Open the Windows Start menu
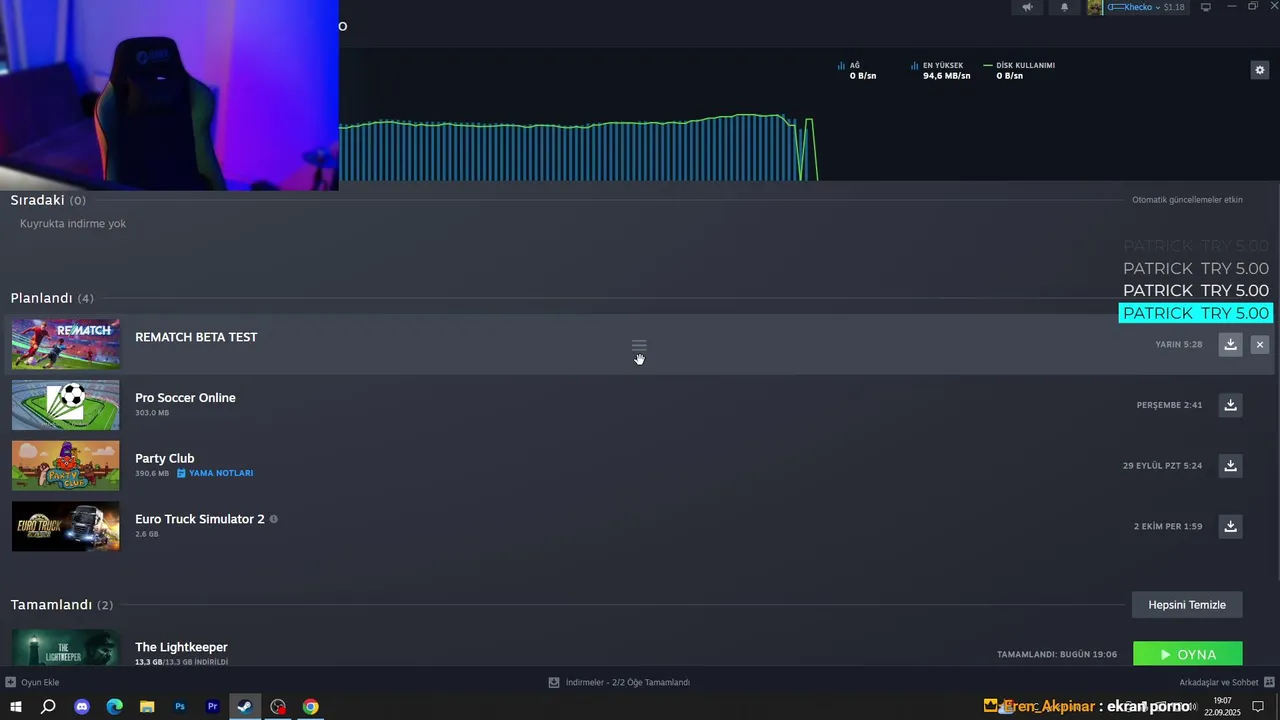 point(16,706)
